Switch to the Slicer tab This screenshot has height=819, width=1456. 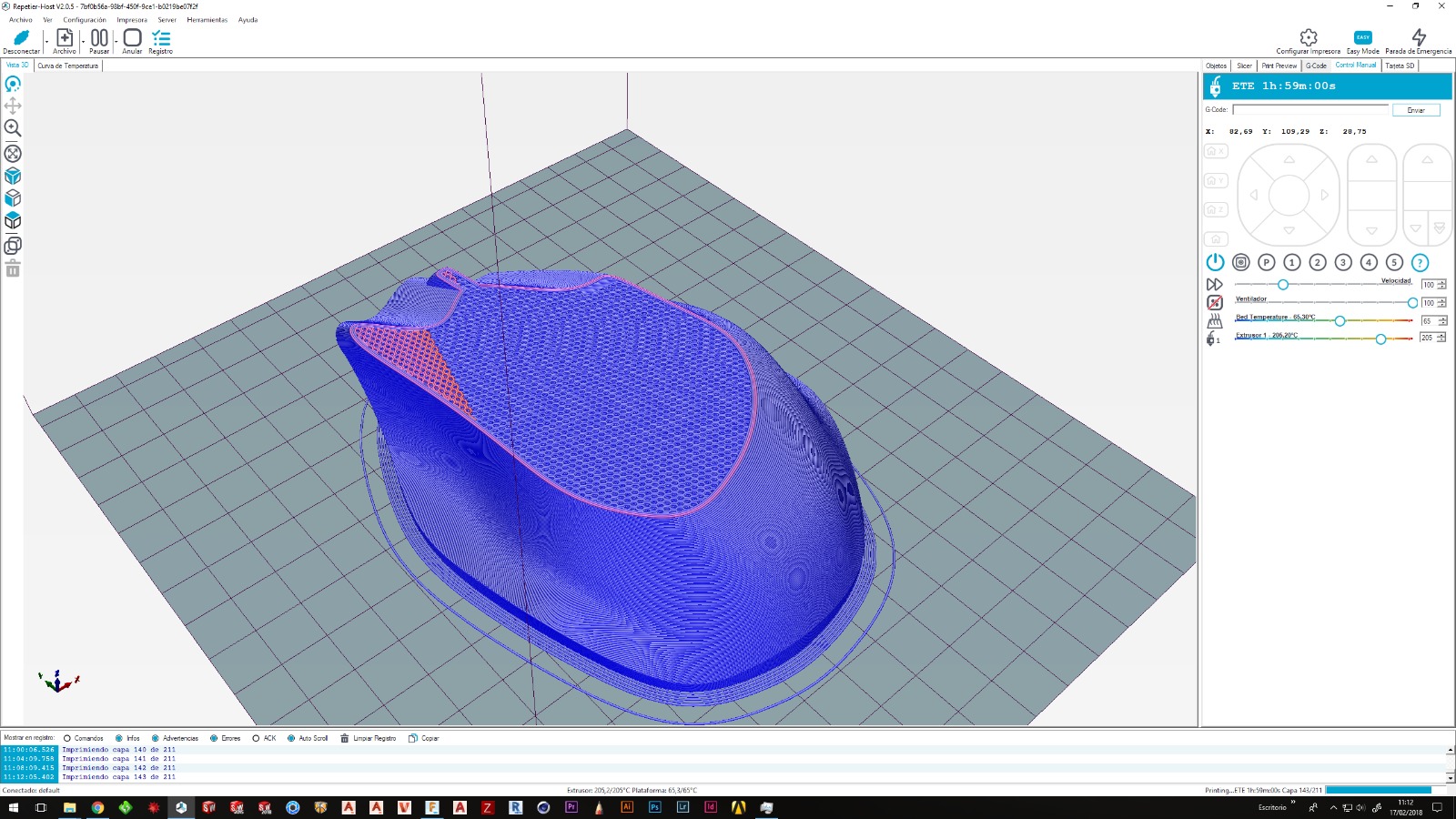[x=1244, y=66]
